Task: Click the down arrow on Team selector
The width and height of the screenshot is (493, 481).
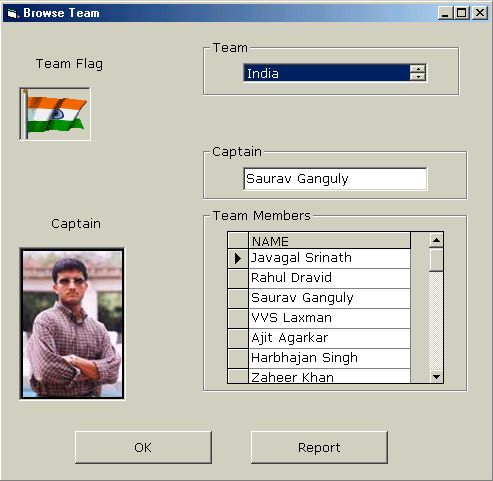Action: tap(418, 77)
